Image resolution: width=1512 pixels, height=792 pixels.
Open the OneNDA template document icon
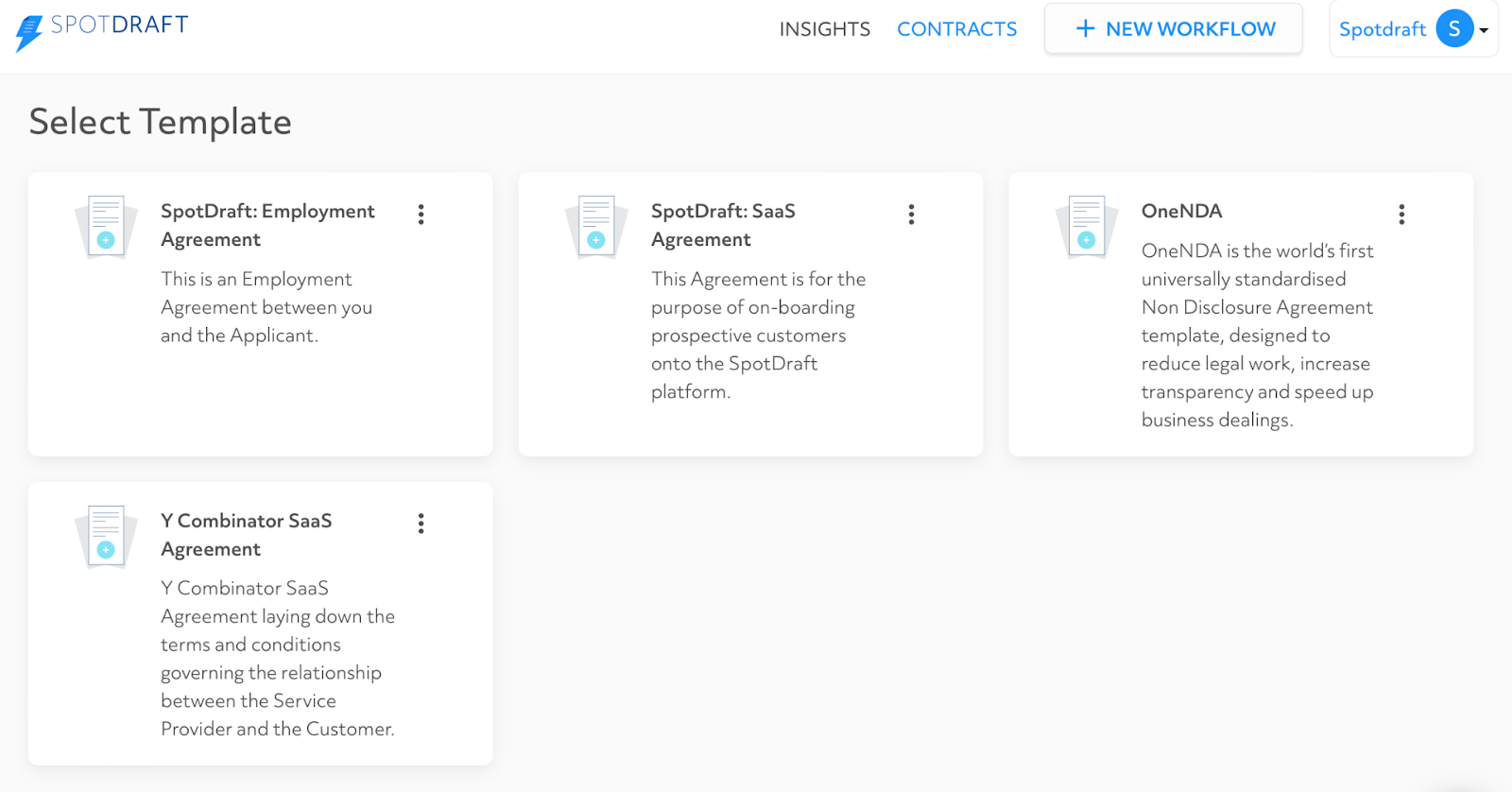1087,227
